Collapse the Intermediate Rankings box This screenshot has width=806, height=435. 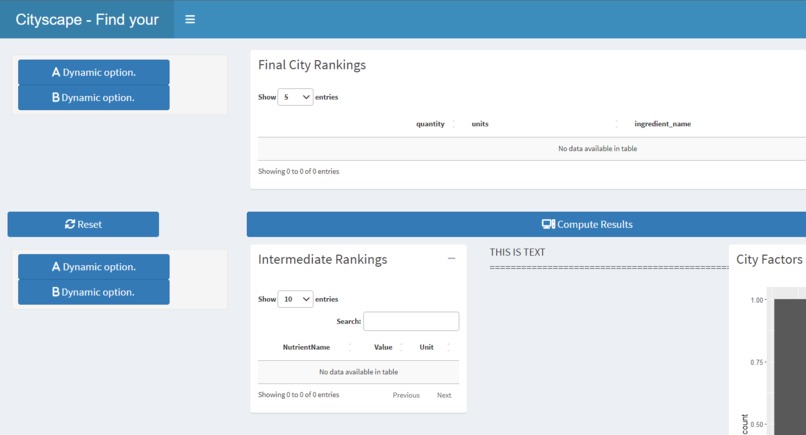point(451,259)
